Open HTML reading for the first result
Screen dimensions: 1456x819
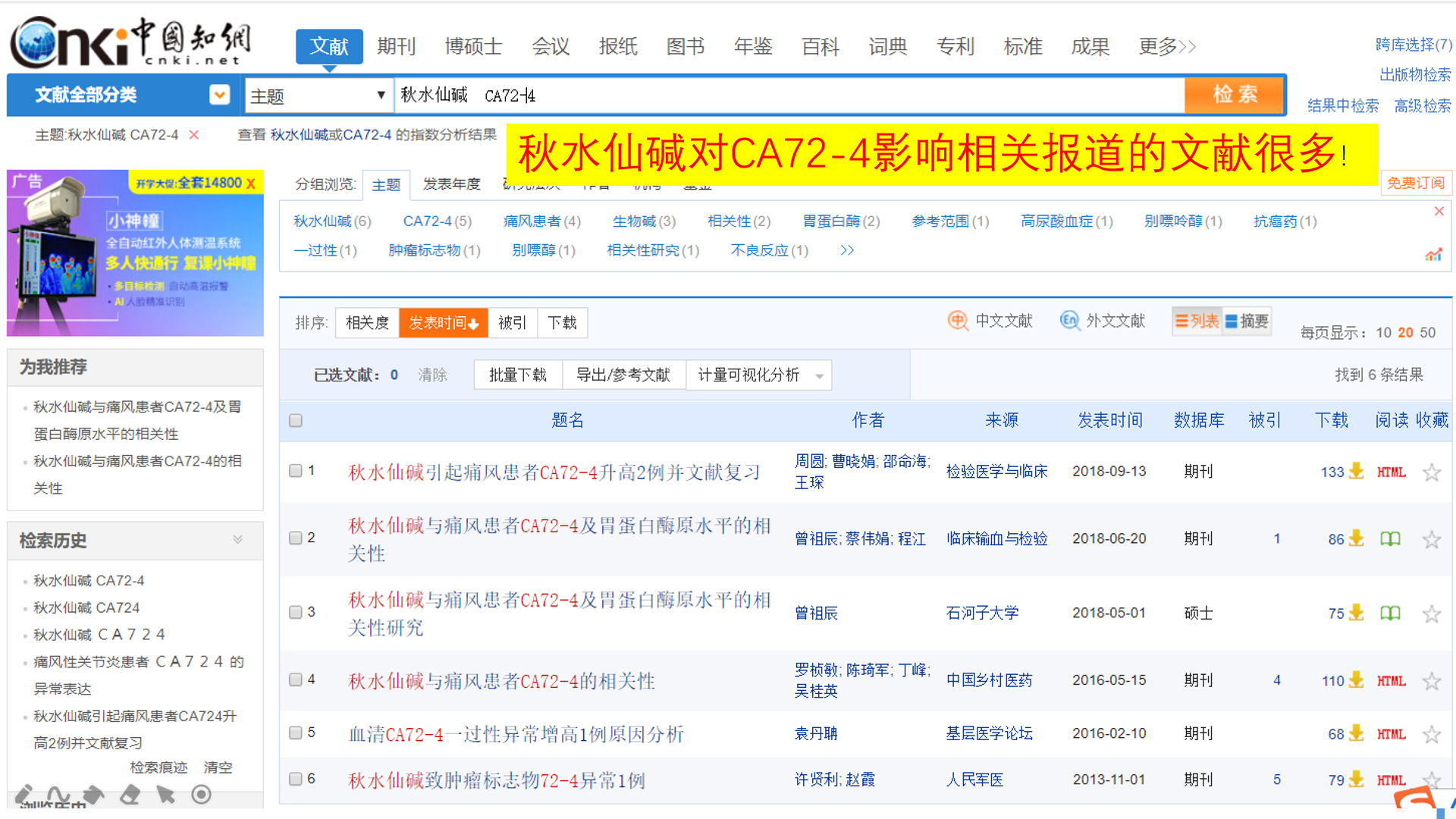click(1392, 472)
